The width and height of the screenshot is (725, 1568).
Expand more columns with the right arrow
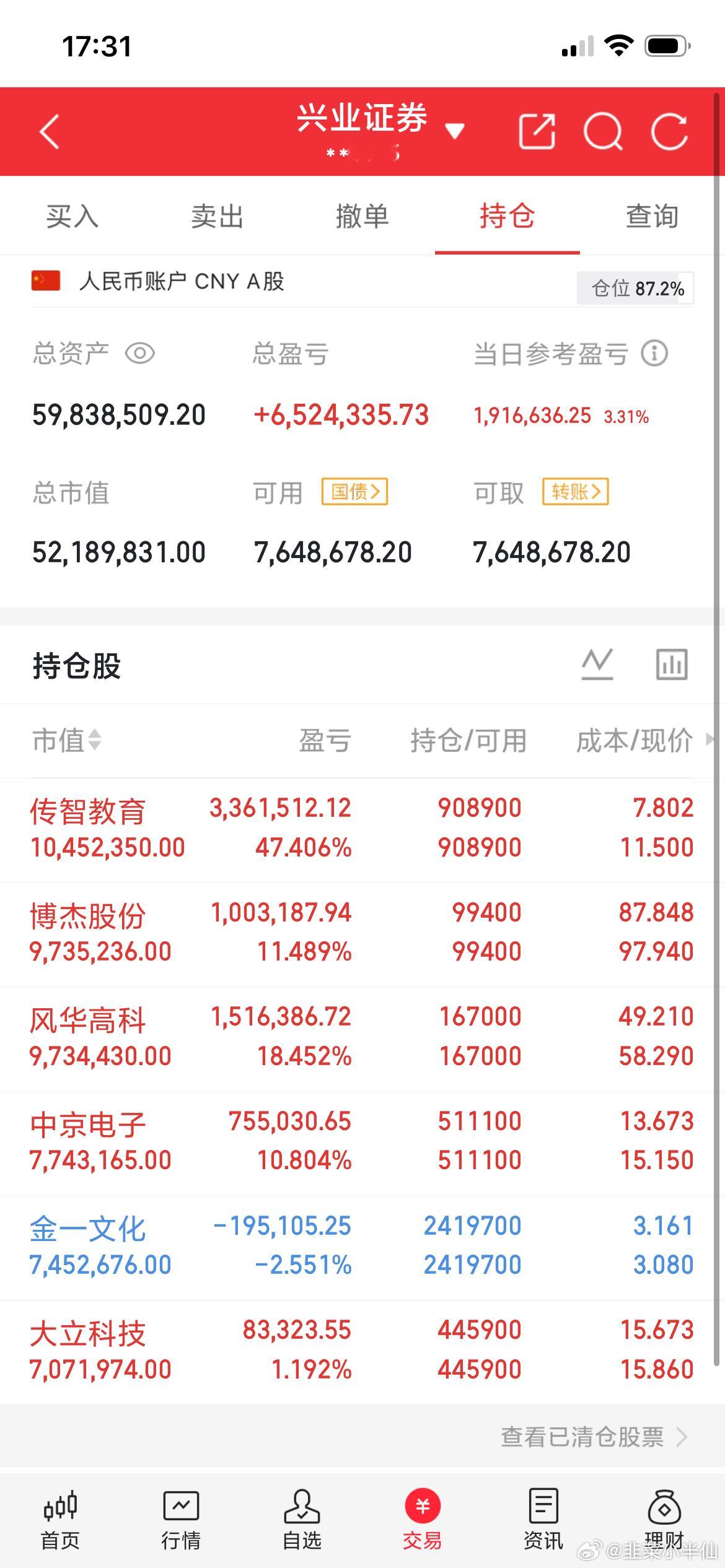point(710,739)
